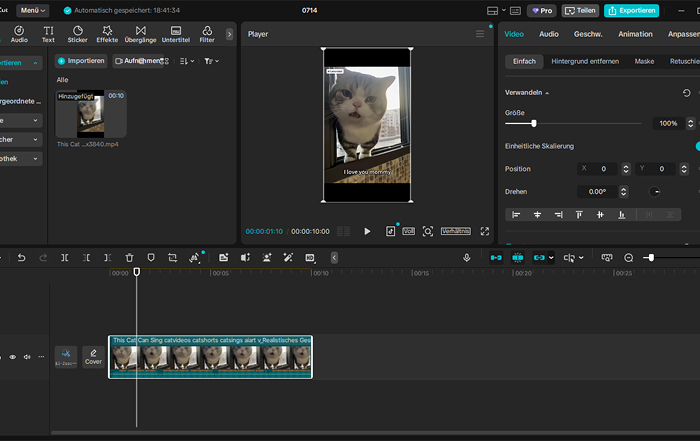Start voiceover recording with microphone

pos(467,258)
